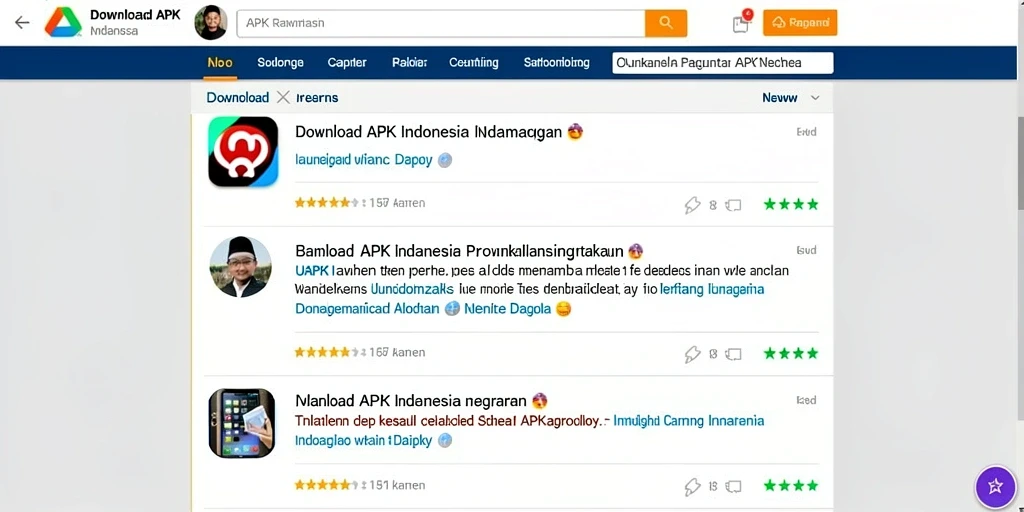Click the 157 kamen rating stars
The width and height of the screenshot is (1024, 512).
click(326, 203)
